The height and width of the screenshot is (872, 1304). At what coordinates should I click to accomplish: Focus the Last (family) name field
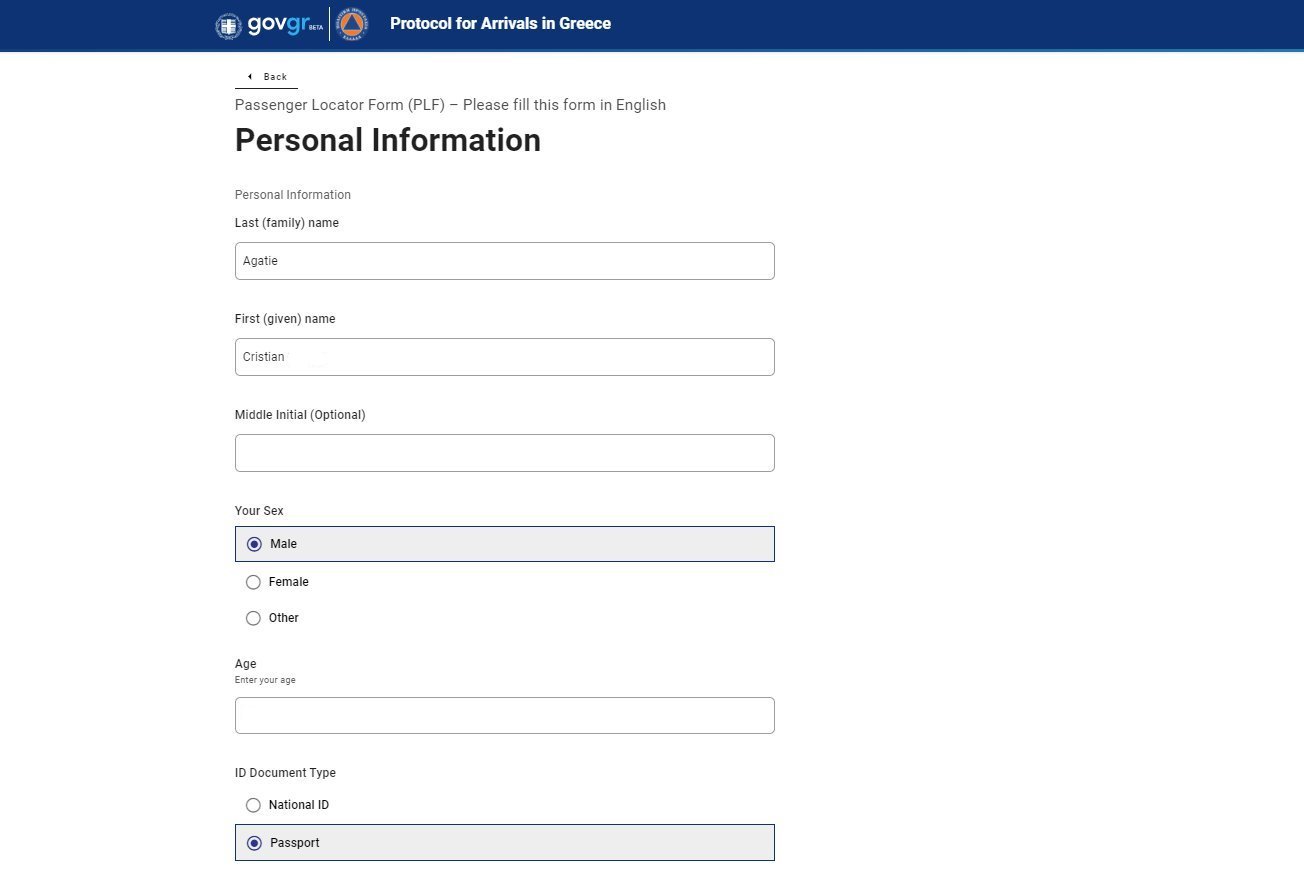[x=504, y=261]
